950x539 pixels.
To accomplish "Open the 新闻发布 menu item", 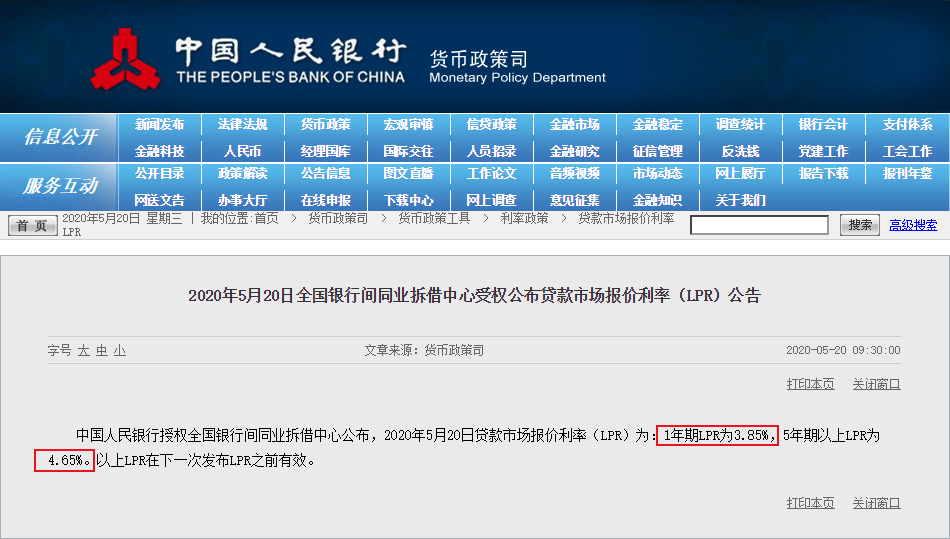I will click(x=159, y=124).
